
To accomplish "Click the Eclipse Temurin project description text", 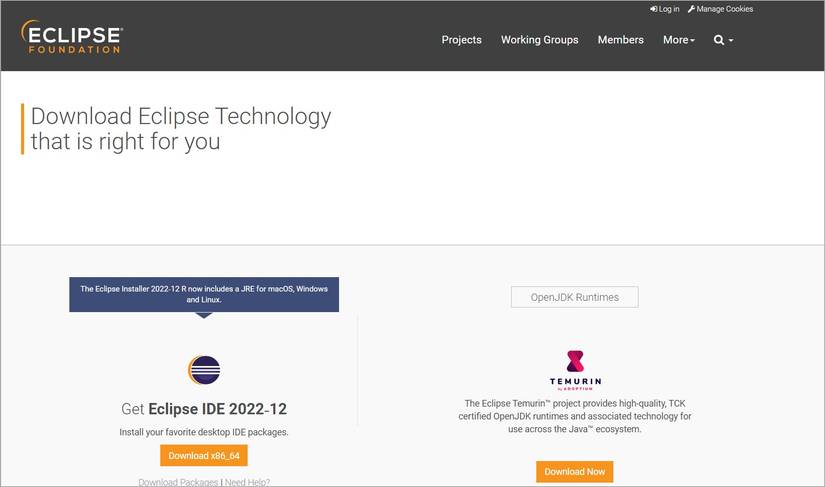I will tap(575, 416).
